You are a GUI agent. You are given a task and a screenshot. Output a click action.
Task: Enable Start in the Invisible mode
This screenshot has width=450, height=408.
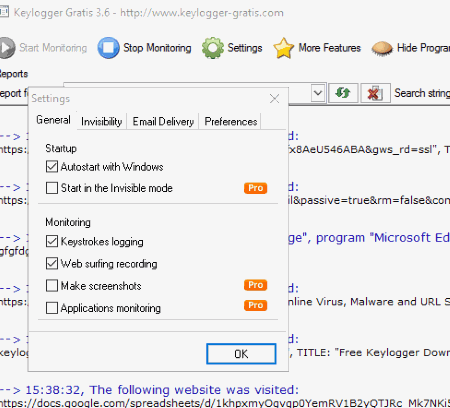point(52,188)
